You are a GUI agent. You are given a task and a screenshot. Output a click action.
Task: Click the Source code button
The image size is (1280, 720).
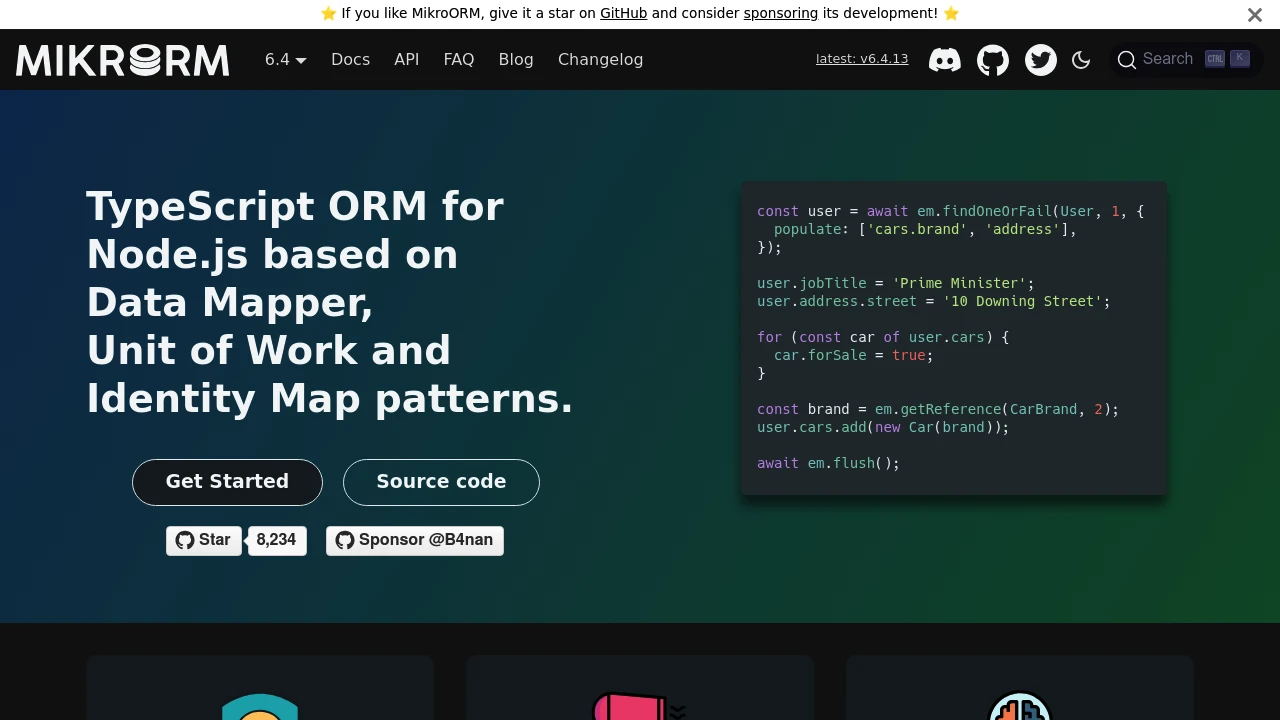coord(441,482)
